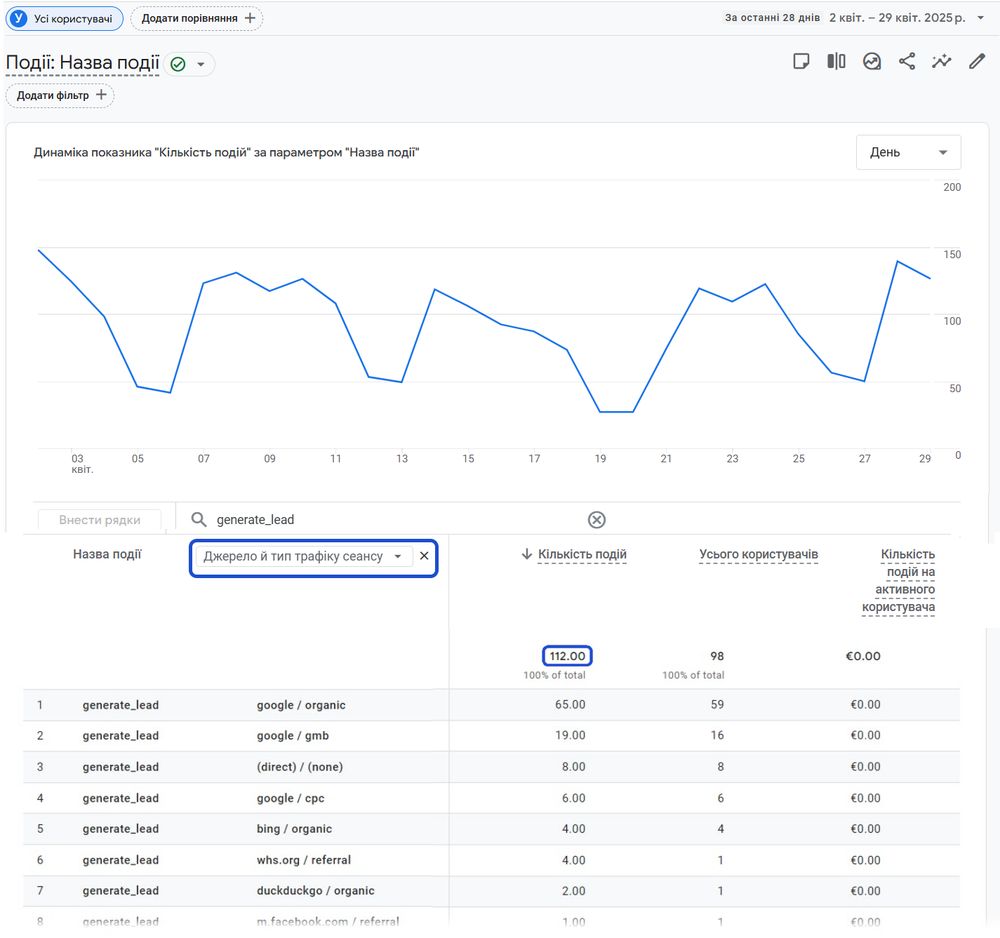
Task: Expand the report title dropdown arrow
Action: [x=200, y=64]
